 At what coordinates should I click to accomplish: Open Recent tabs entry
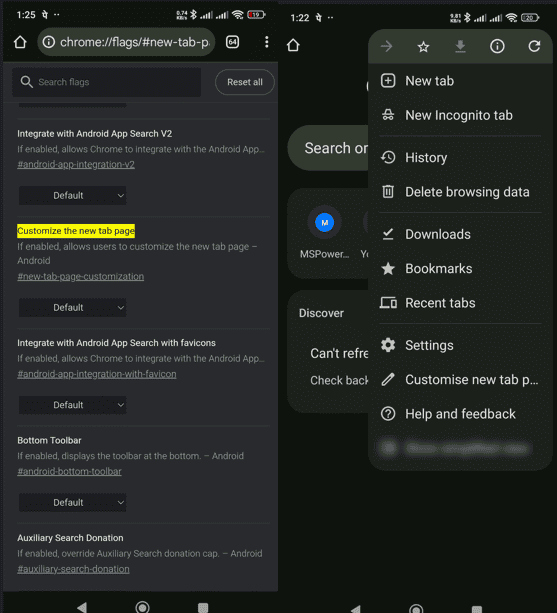coord(460,303)
